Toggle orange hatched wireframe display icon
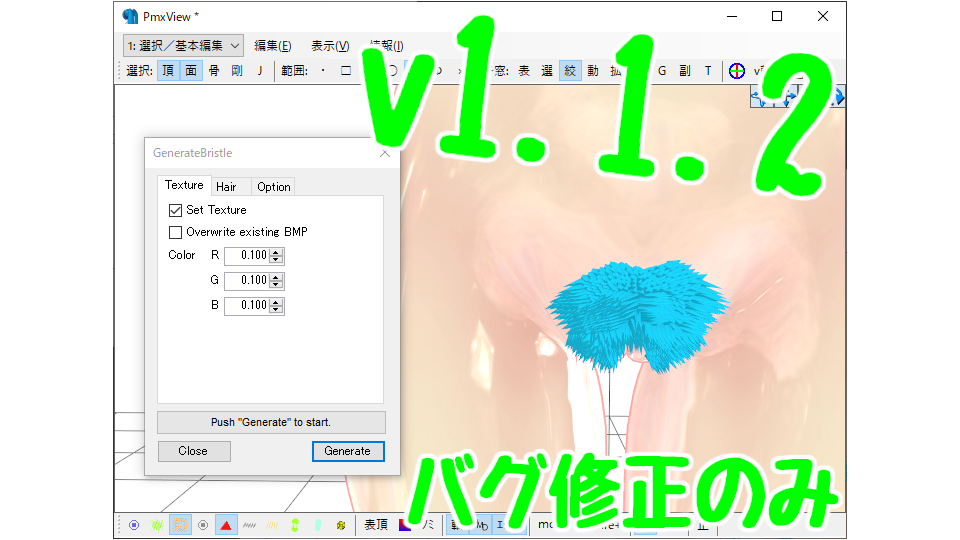The height and width of the screenshot is (540, 960). tap(180, 525)
